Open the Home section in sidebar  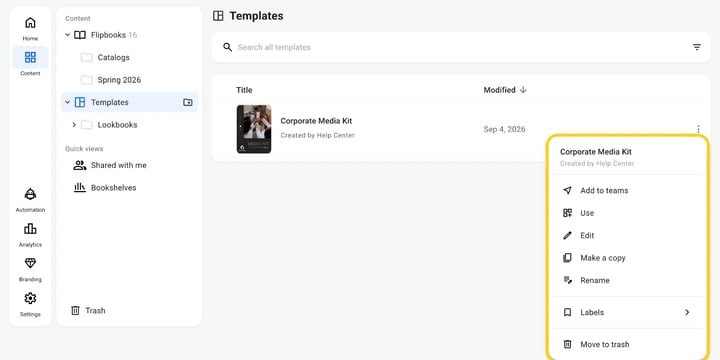click(x=30, y=28)
